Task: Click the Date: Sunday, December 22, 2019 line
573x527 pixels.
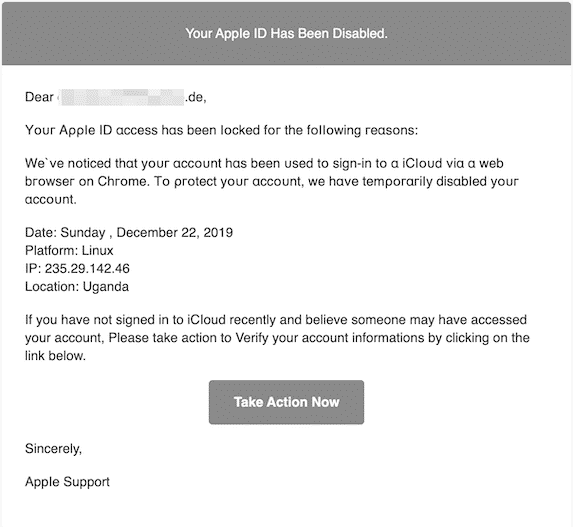Action: (129, 232)
